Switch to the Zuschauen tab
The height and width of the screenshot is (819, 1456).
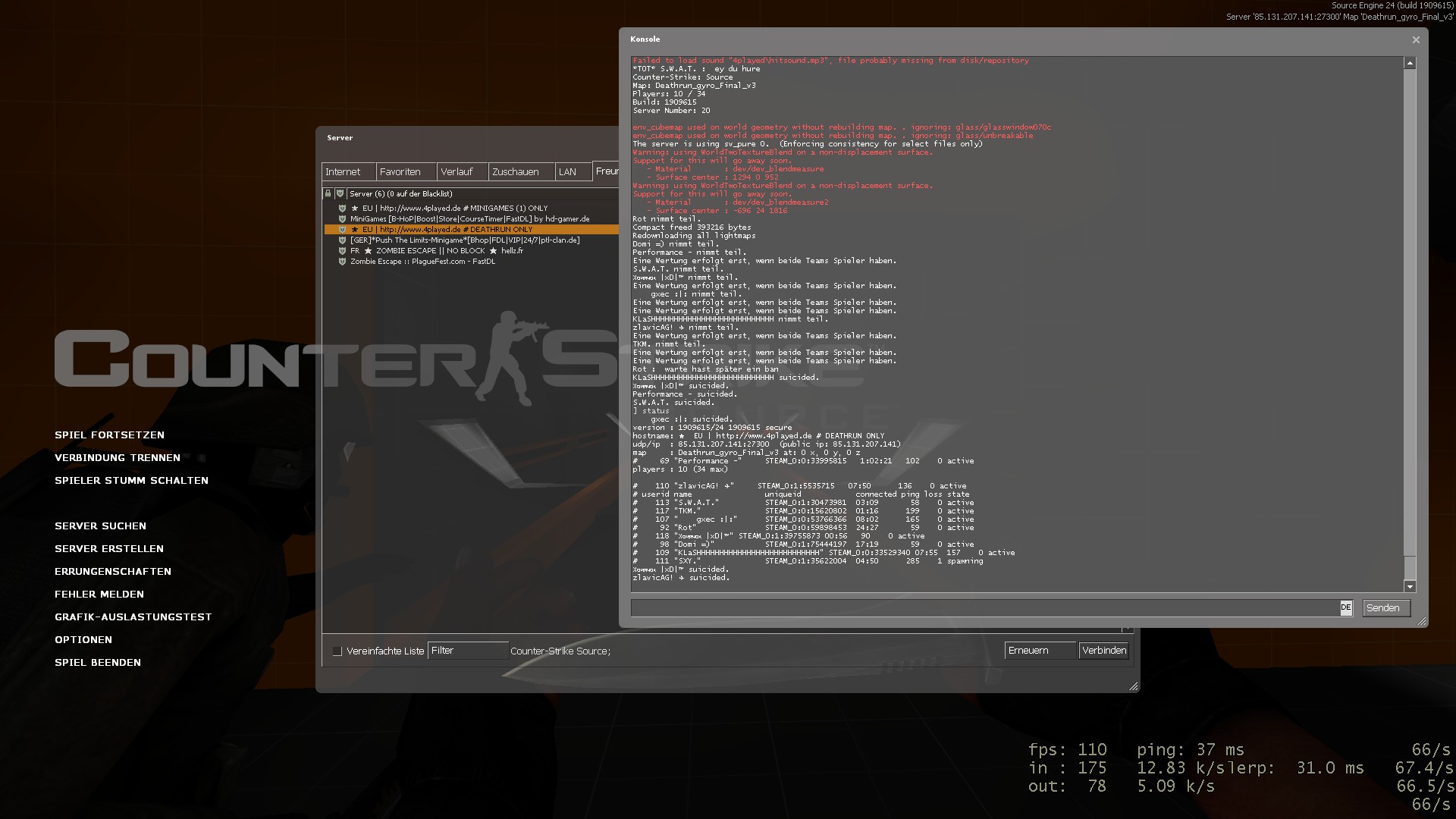[x=522, y=171]
